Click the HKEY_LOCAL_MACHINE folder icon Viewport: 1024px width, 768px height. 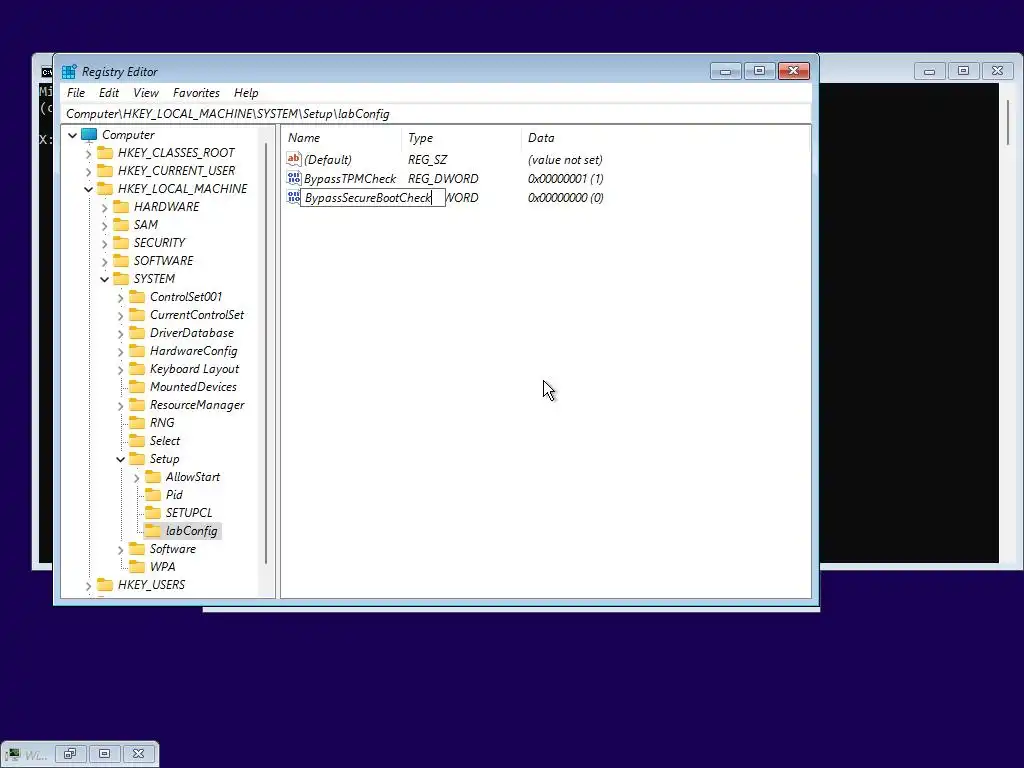click(x=105, y=189)
